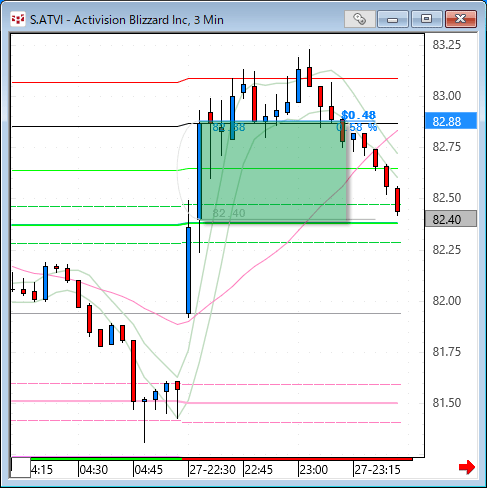
Task: Click the window title S.ATVI text
Action: point(46,20)
